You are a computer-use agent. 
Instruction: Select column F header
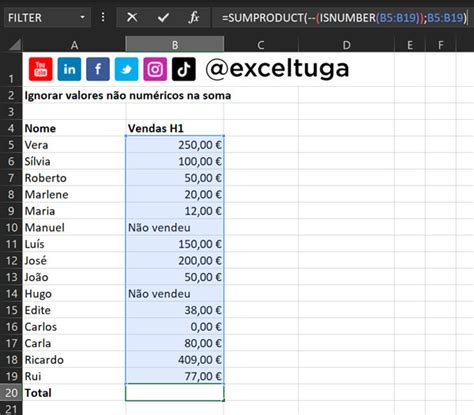(x=440, y=45)
